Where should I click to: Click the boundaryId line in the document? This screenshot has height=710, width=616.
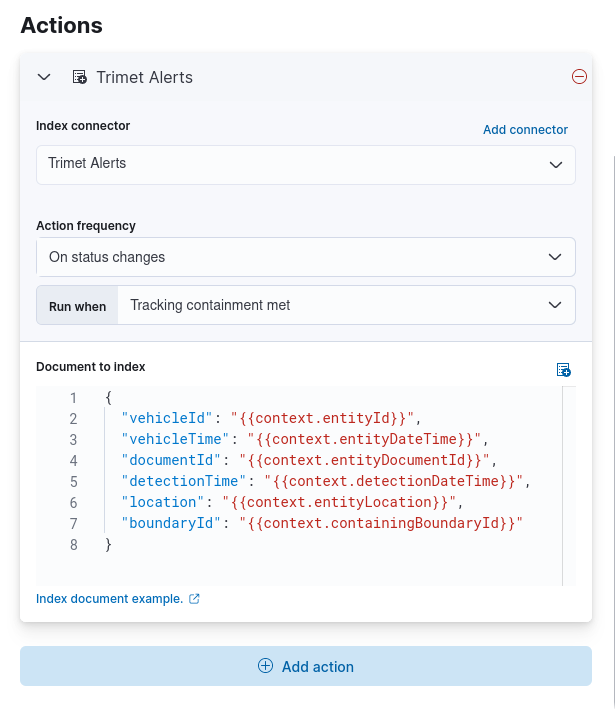320,524
